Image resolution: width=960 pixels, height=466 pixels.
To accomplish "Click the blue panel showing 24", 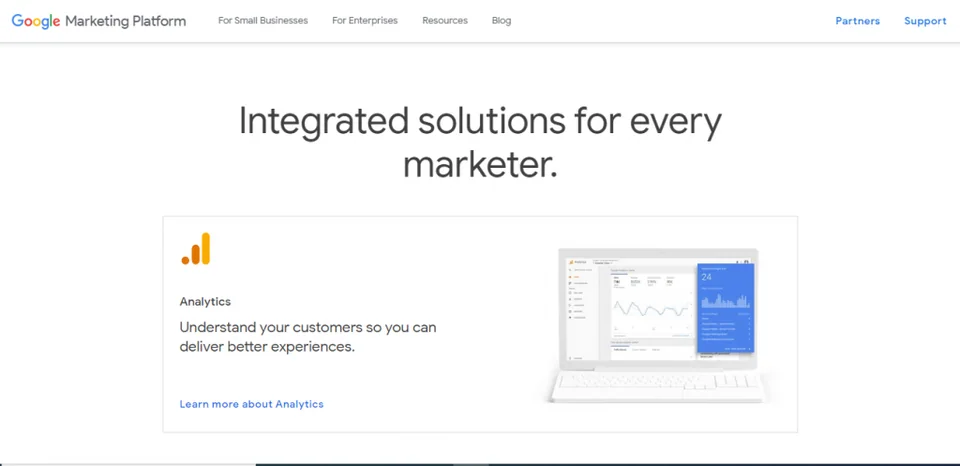I will [x=726, y=308].
